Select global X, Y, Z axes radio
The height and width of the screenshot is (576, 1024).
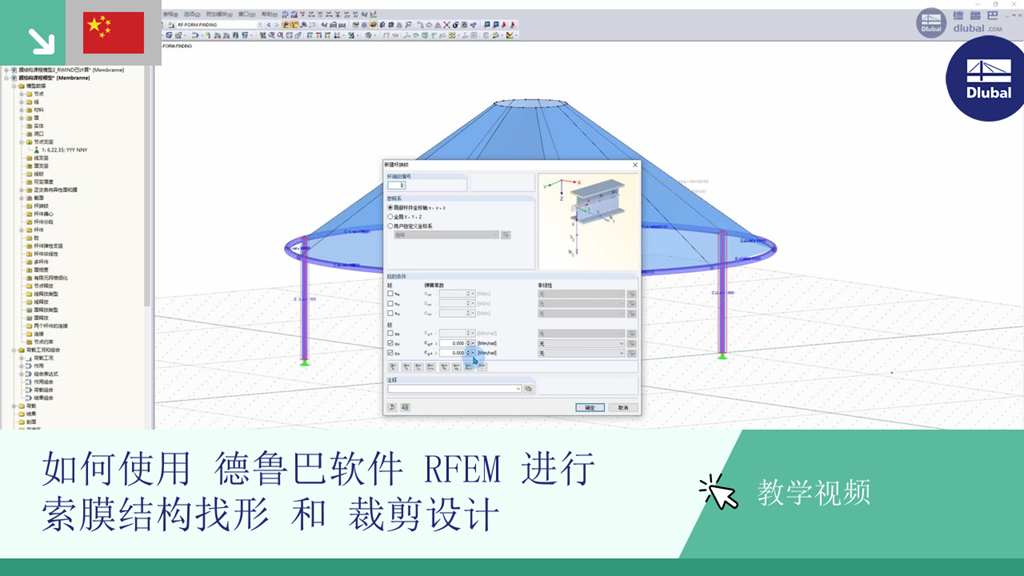point(391,217)
